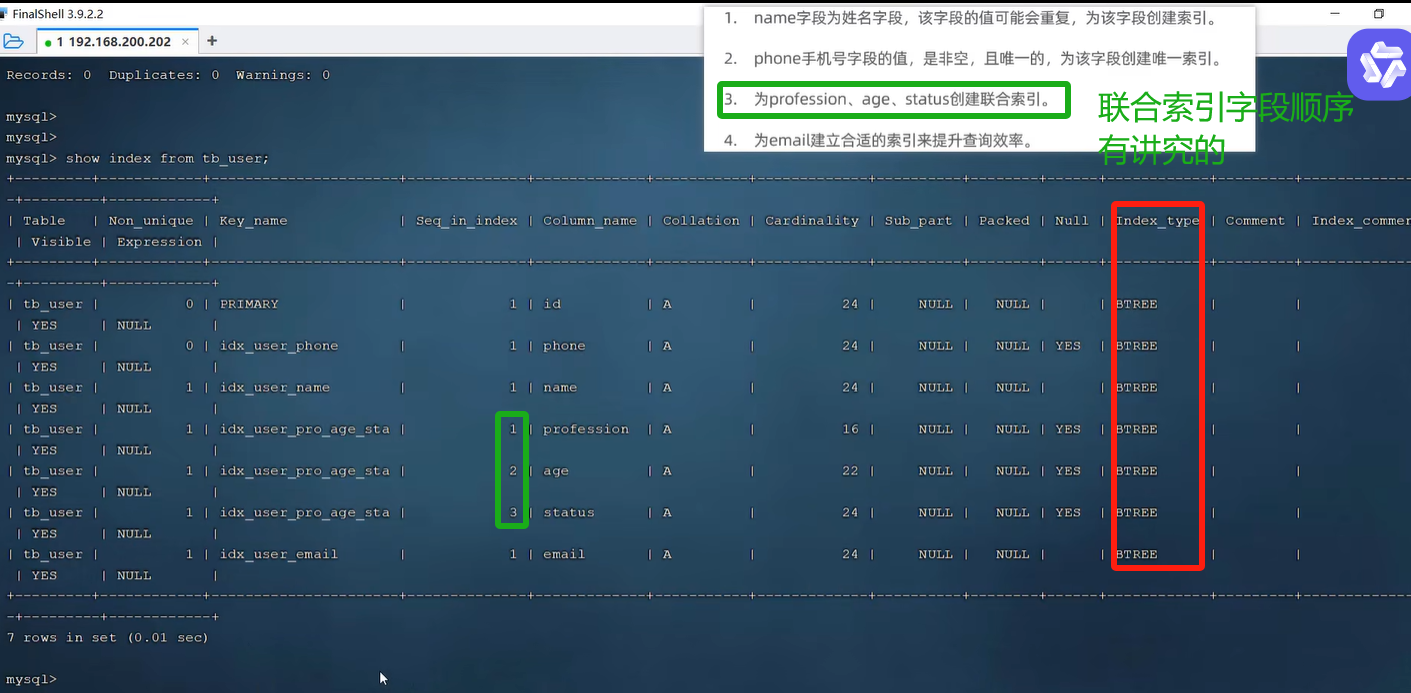This screenshot has height=693, width=1411.
Task: Click the idx_user_name key name
Action: point(274,388)
